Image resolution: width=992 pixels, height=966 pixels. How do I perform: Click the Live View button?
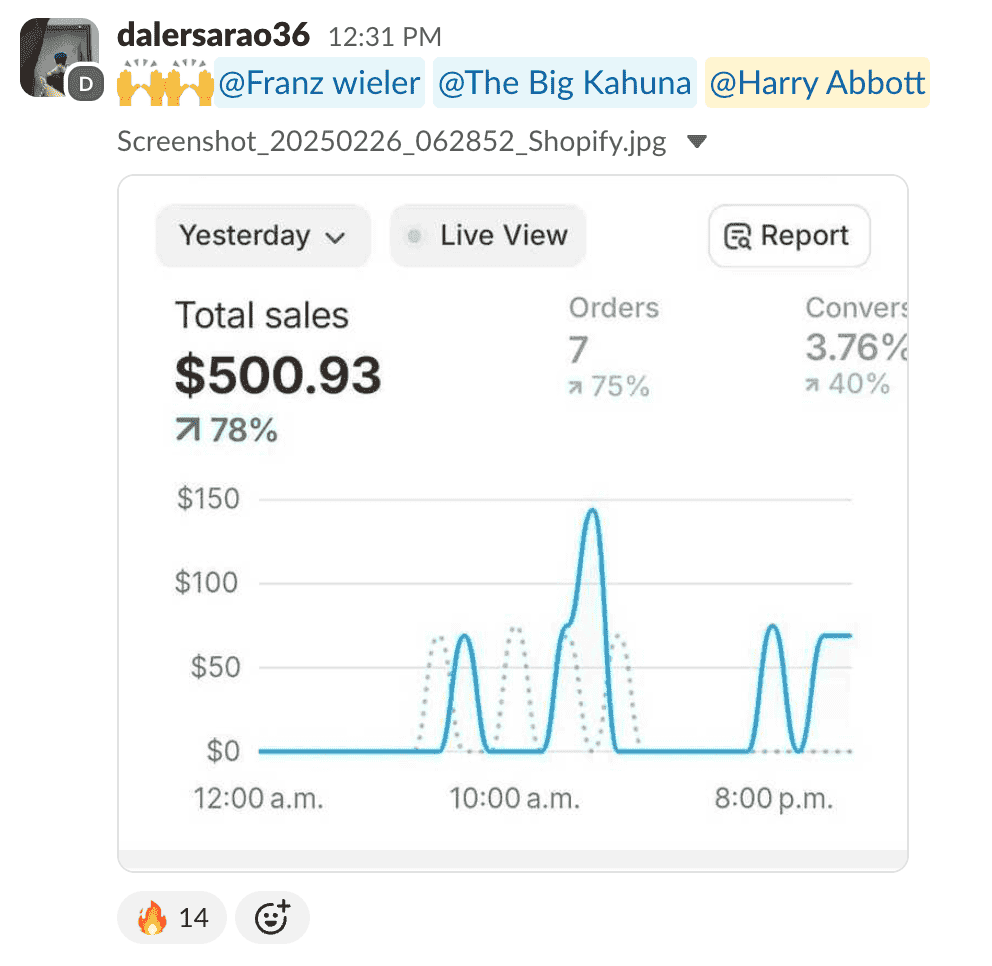[488, 237]
